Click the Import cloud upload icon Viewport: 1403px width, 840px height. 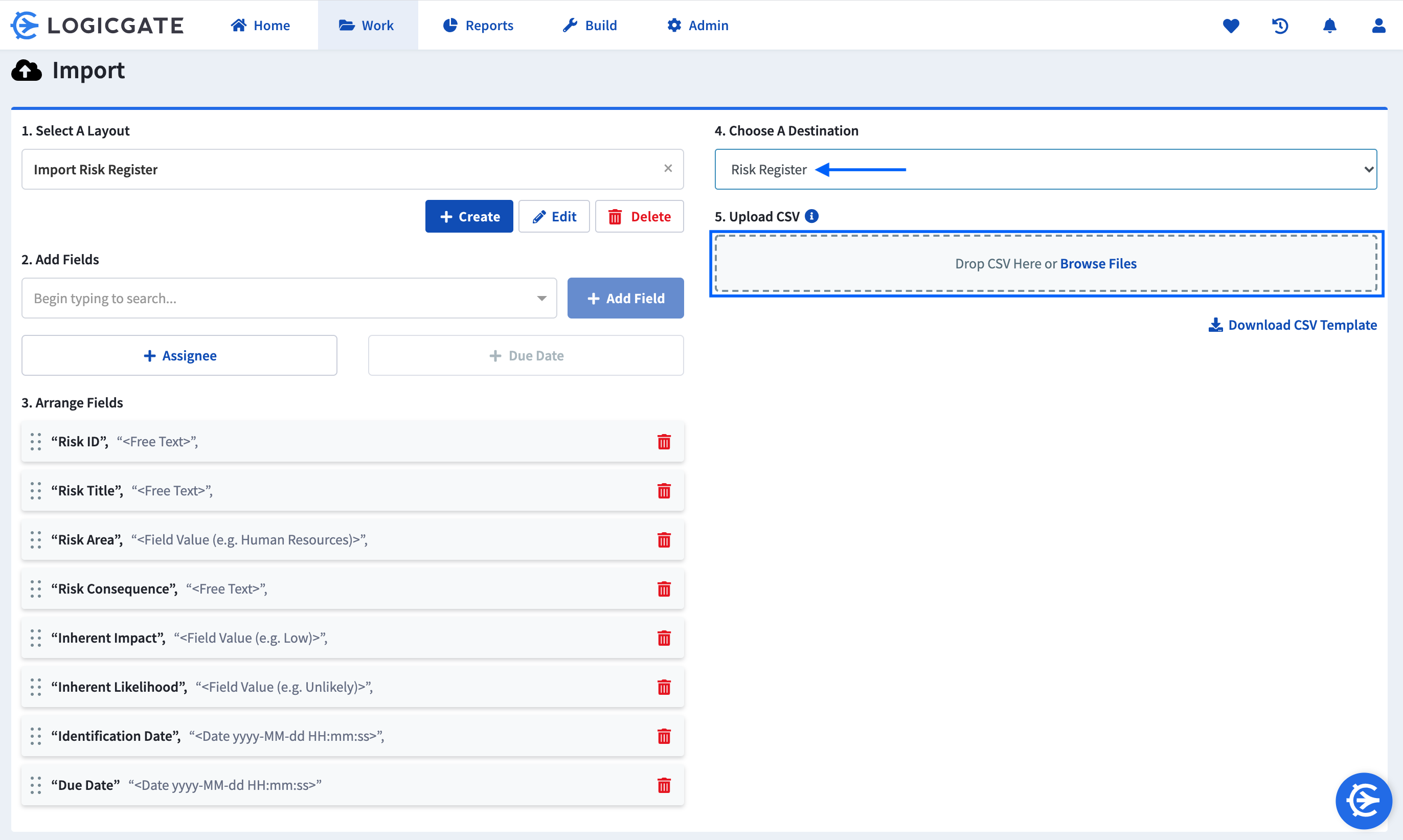click(x=27, y=71)
